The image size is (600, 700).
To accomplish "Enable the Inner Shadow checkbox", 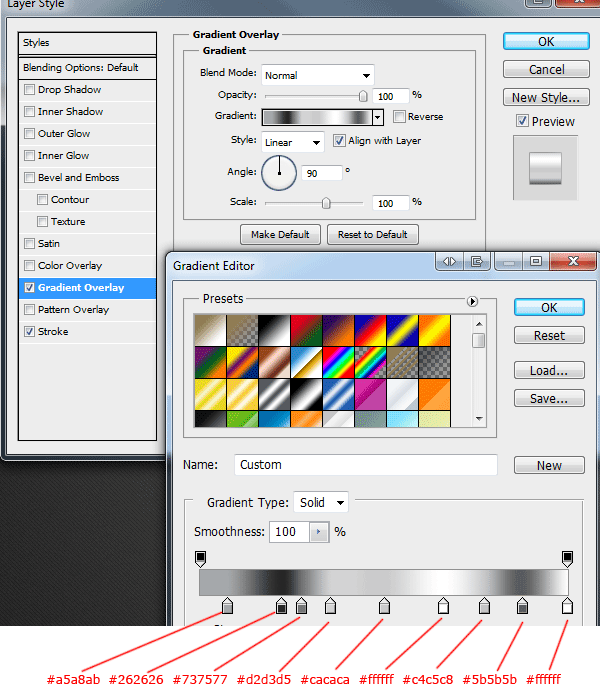I will pos(29,112).
